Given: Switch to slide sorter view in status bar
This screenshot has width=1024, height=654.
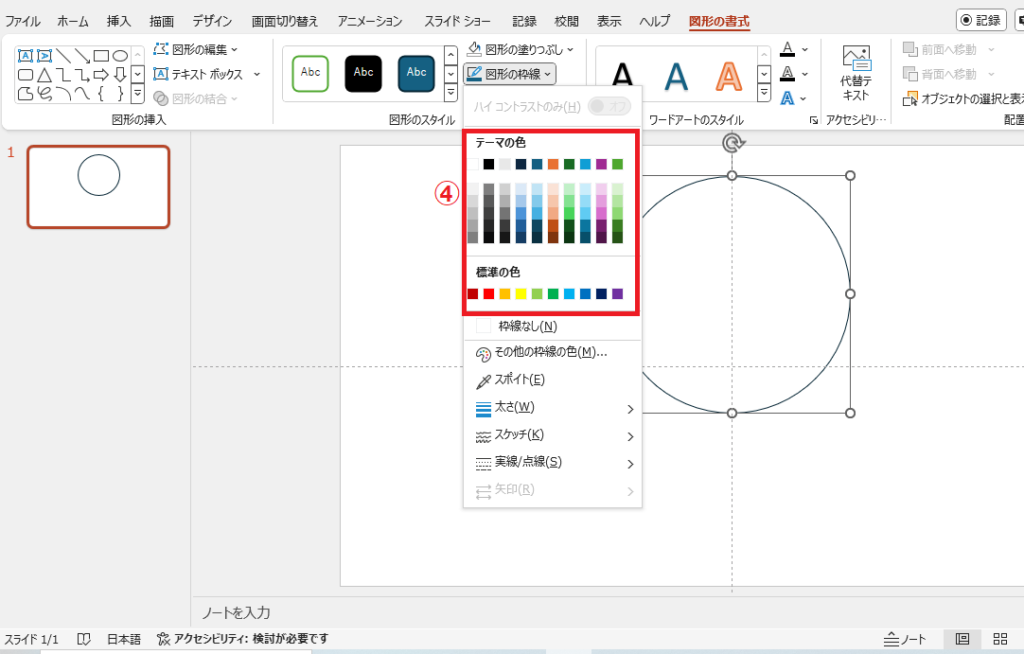Looking at the screenshot, I should (1000, 639).
